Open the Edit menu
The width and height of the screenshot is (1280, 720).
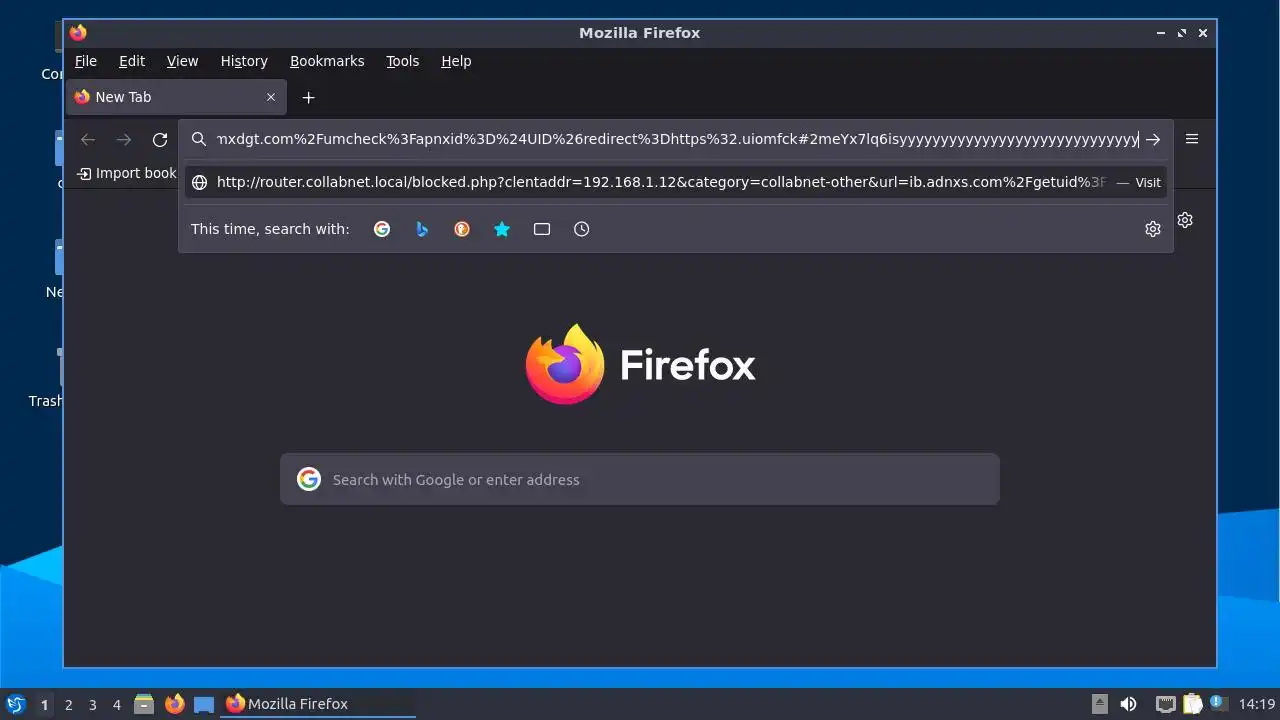[x=132, y=61]
